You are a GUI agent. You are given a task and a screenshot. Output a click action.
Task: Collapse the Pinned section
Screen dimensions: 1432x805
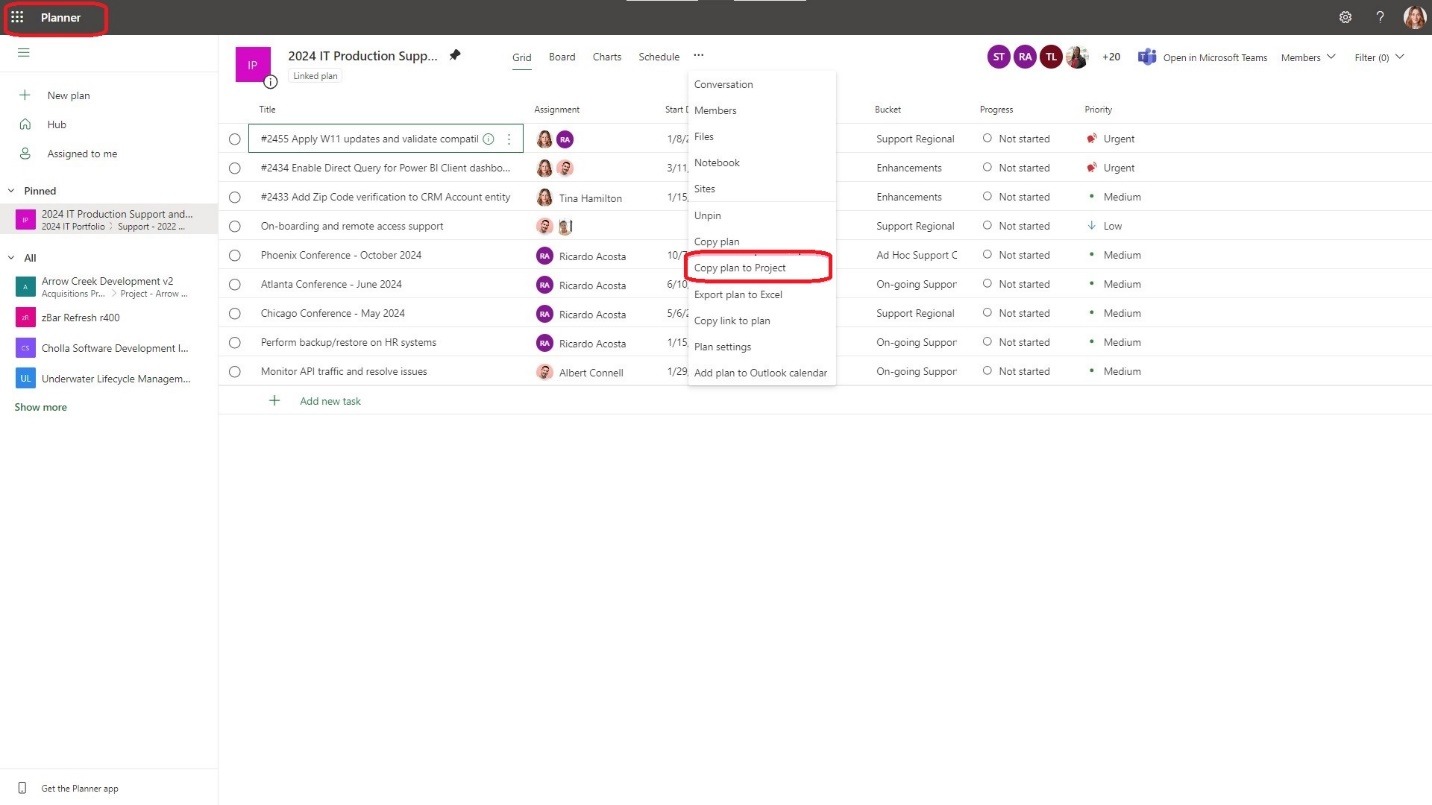point(11,190)
